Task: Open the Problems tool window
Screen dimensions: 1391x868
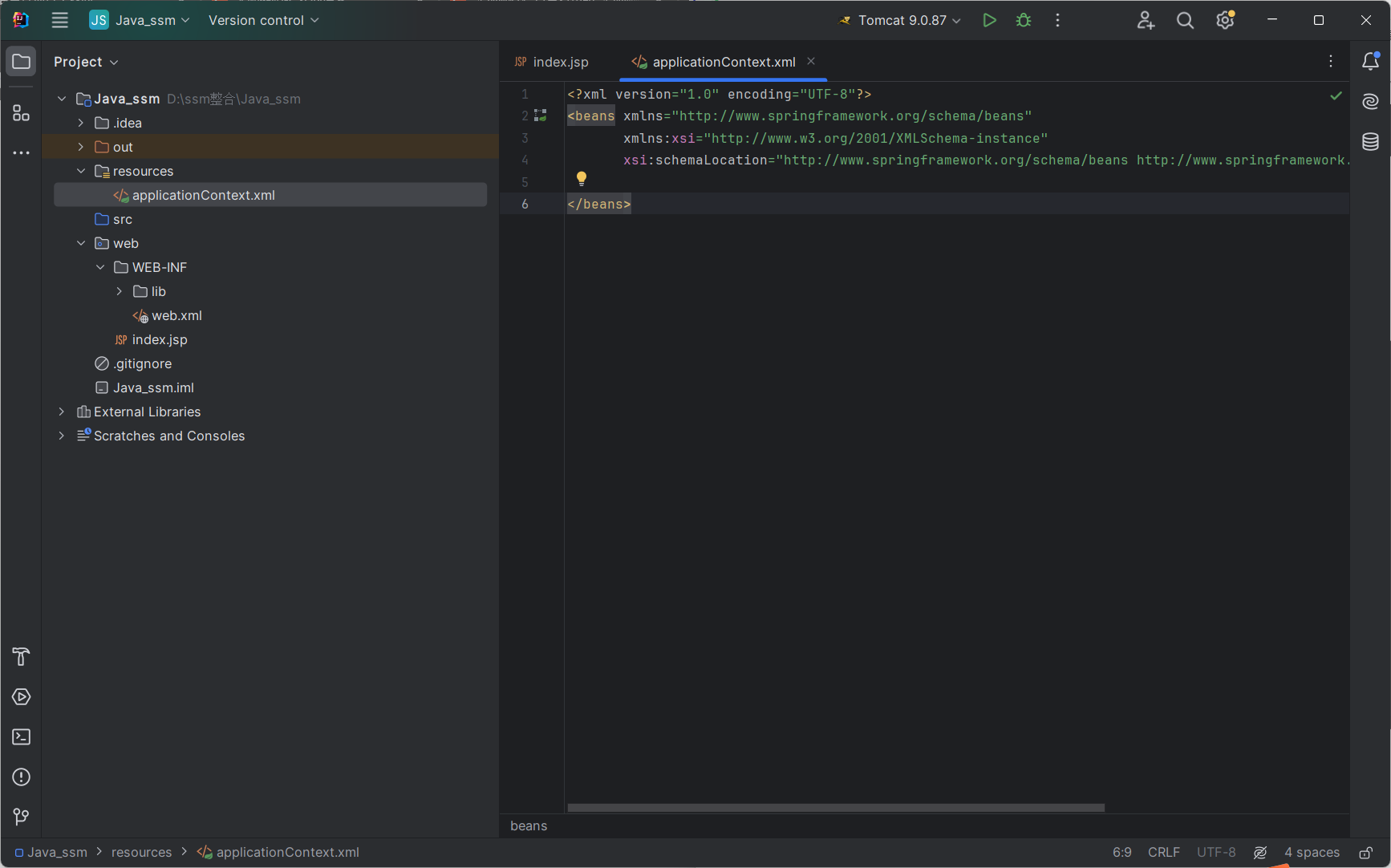Action: pyautogui.click(x=21, y=777)
